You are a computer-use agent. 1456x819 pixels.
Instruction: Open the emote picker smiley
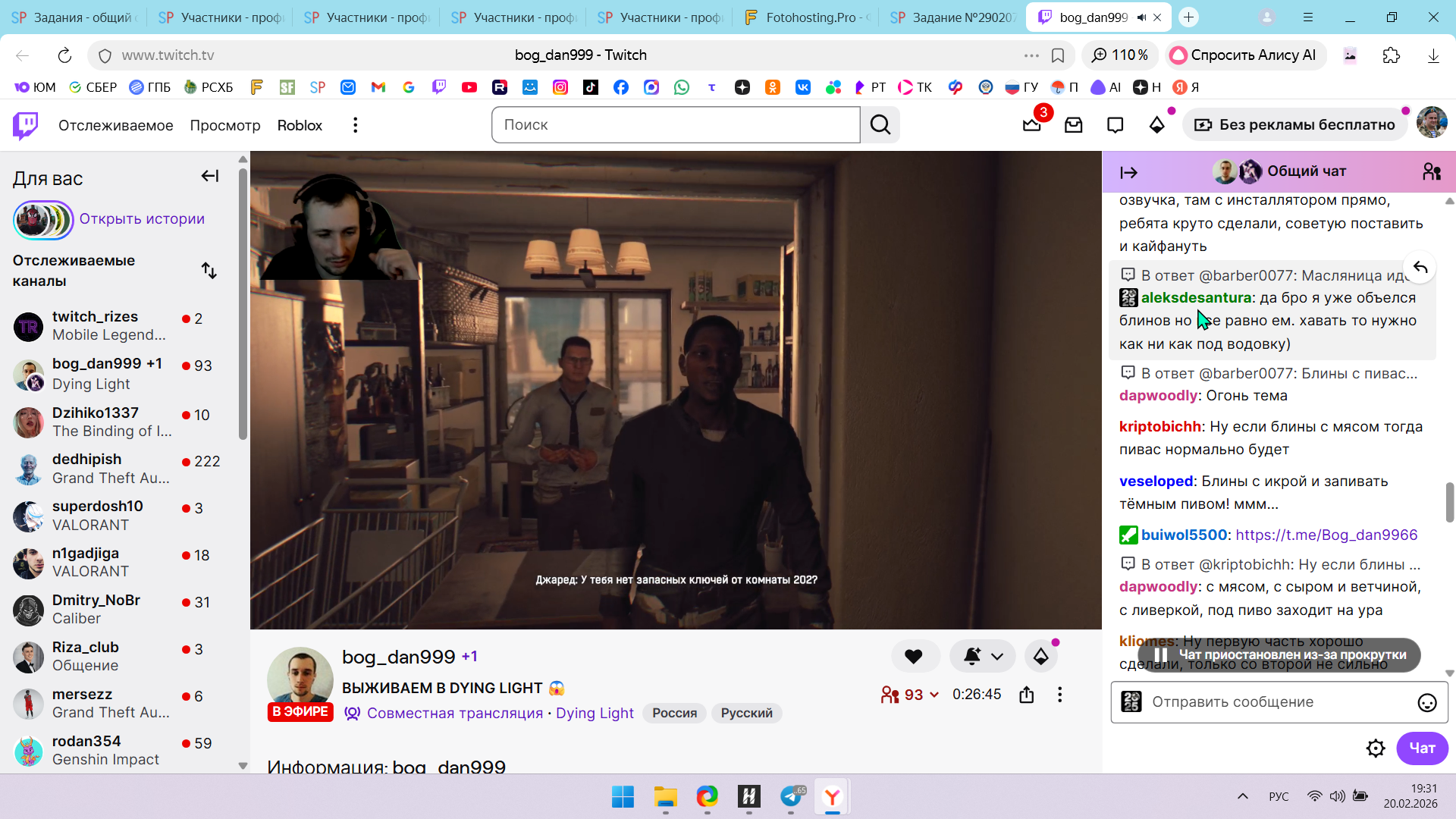coord(1427,703)
